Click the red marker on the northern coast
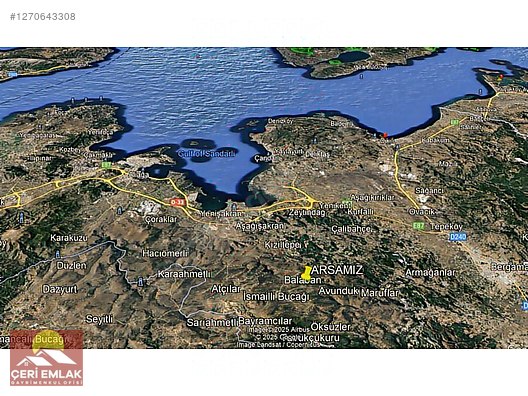The width and height of the screenshot is (528, 396). [385, 135]
